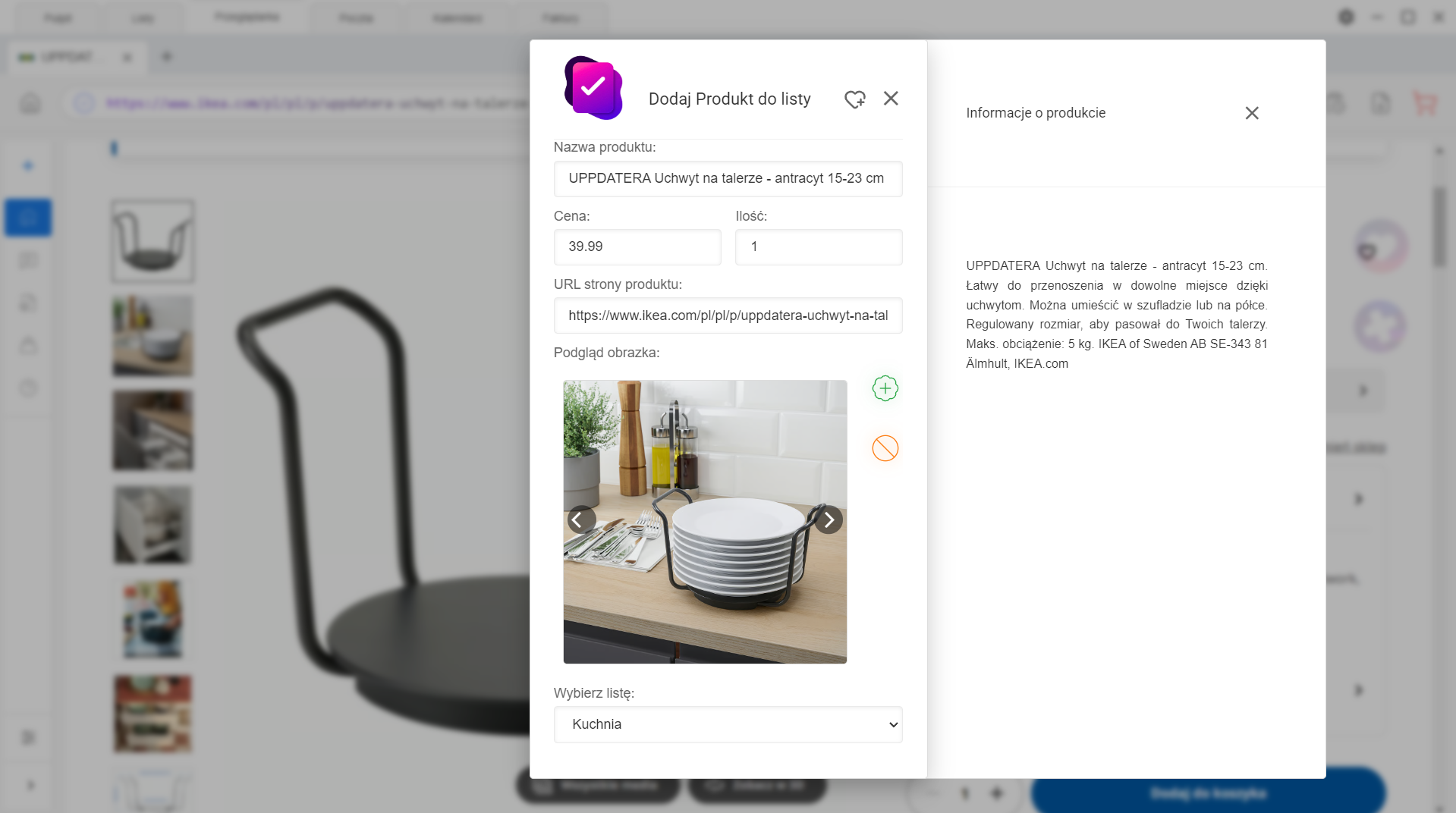Switch to the Przeglądarka tab
Screen dimensions: 1456x813
(247, 15)
